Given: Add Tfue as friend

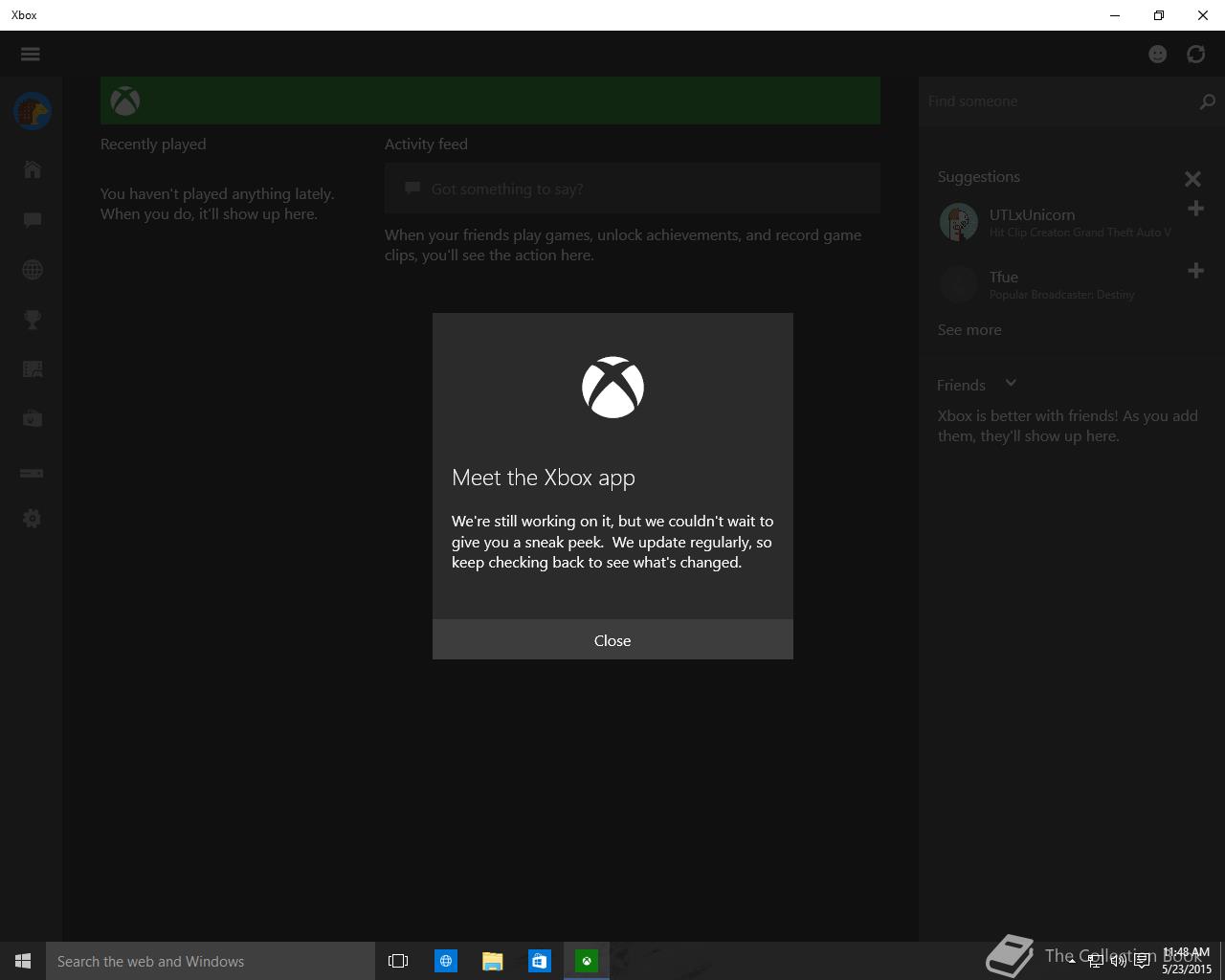Looking at the screenshot, I should click(1195, 271).
